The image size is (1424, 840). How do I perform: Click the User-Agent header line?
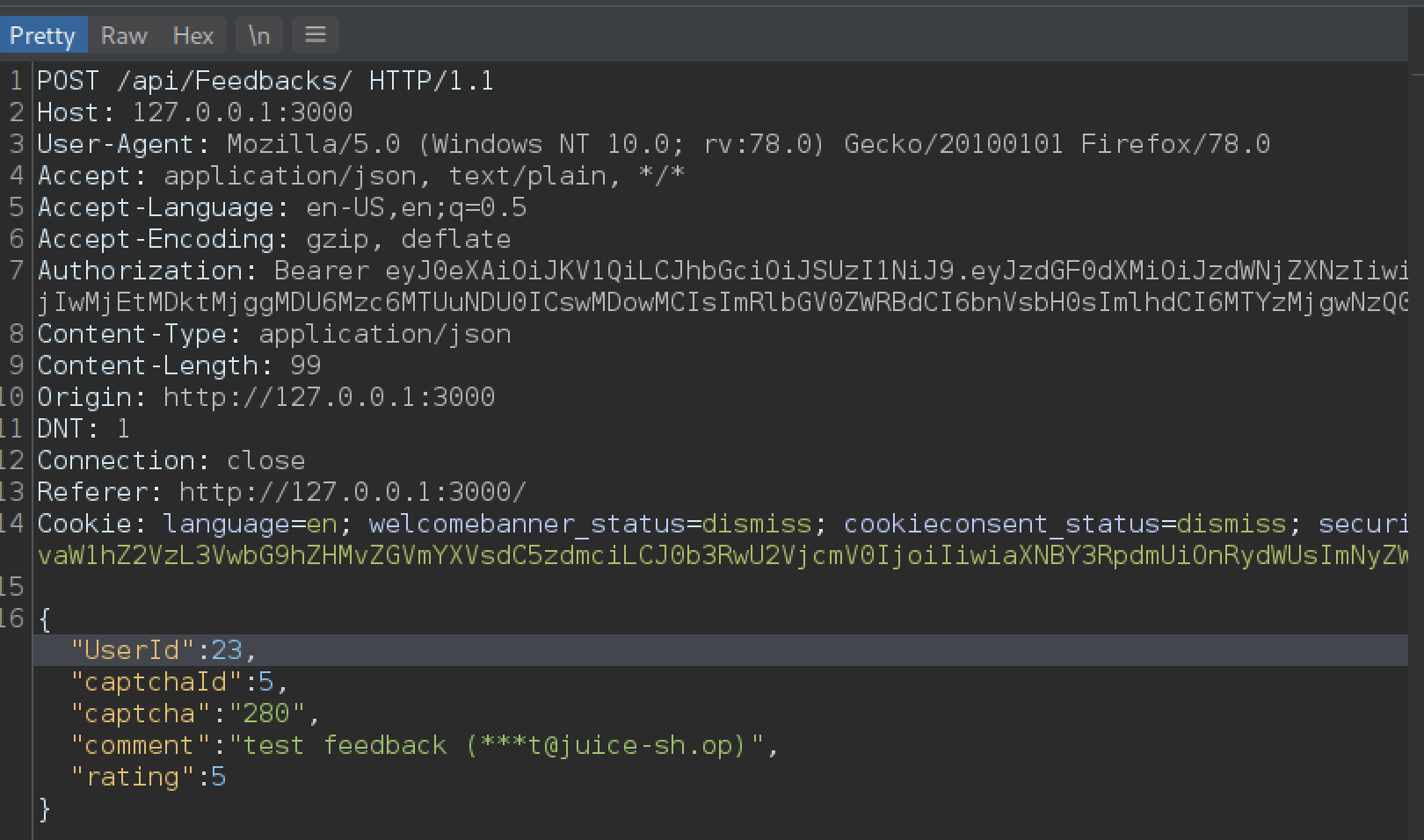(x=653, y=144)
